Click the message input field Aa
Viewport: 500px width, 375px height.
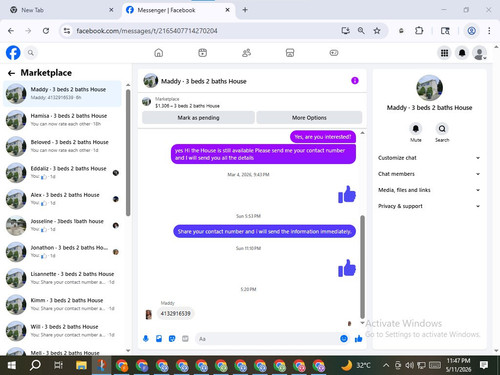coord(266,339)
